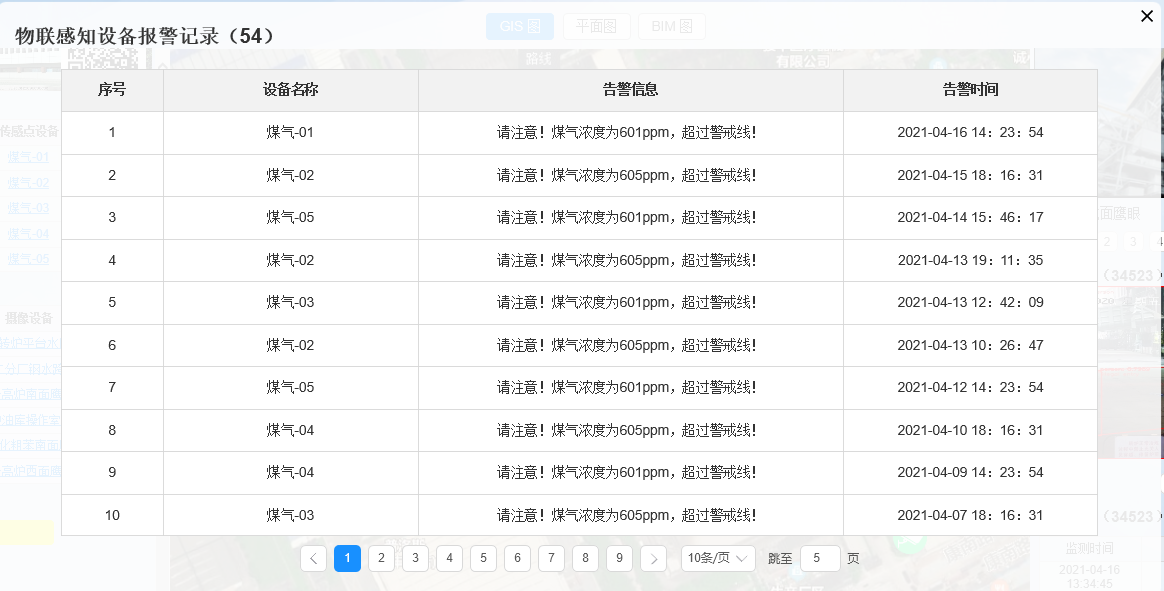1164x591 pixels.
Task: Close the alarm records dialog
Action: pyautogui.click(x=1147, y=16)
